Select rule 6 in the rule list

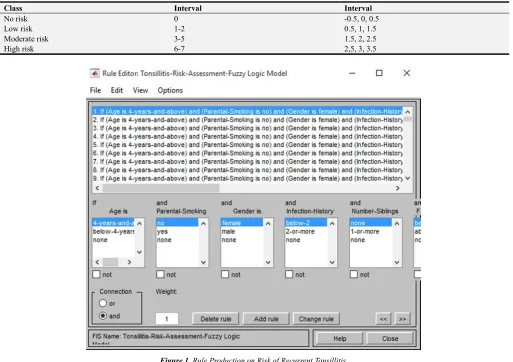(x=248, y=153)
